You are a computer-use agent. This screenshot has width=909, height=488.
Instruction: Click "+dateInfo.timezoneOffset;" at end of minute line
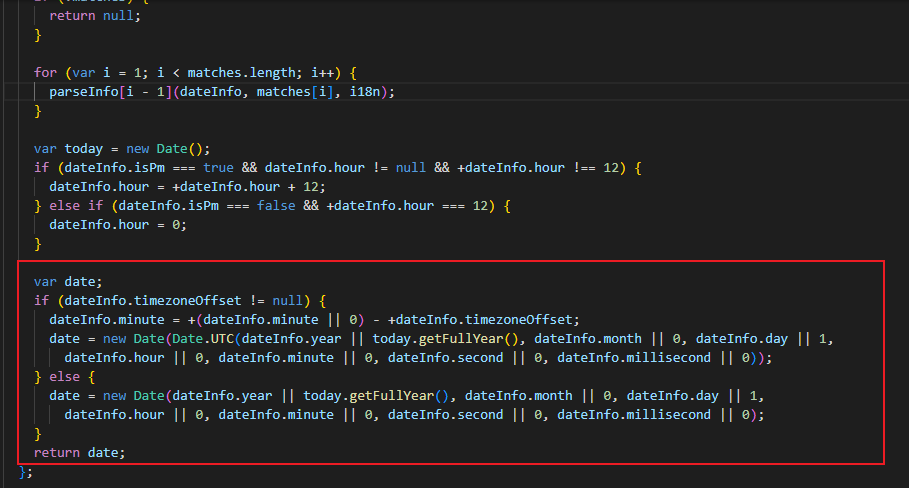coord(483,320)
